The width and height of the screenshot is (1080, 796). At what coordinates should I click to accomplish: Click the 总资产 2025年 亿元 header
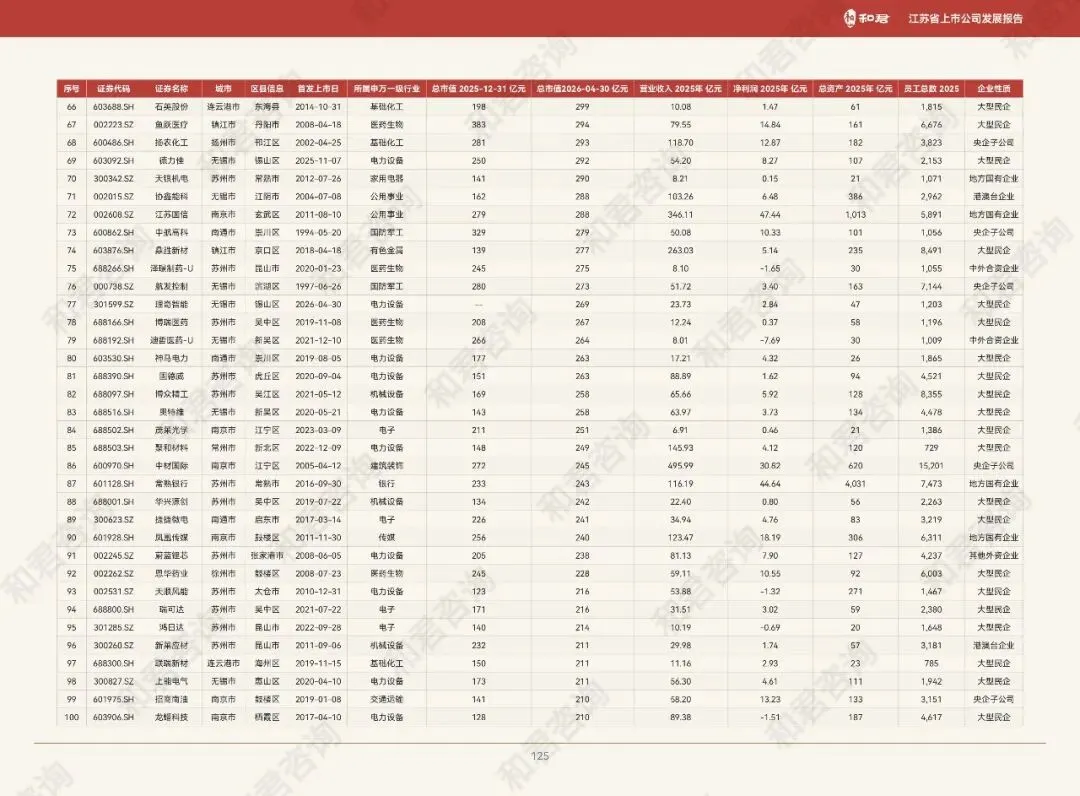(855, 89)
